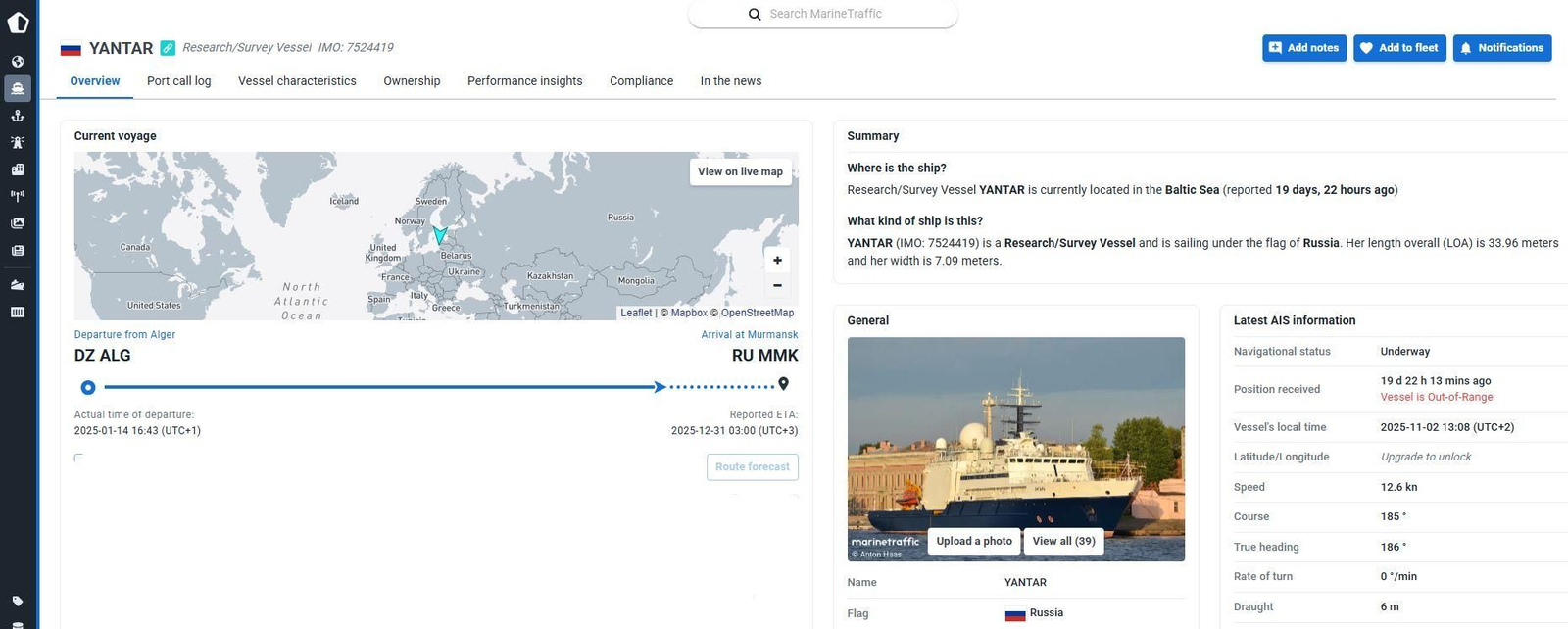Open the globe live map sidebar icon
This screenshot has height=629, width=1568.
(x=18, y=62)
